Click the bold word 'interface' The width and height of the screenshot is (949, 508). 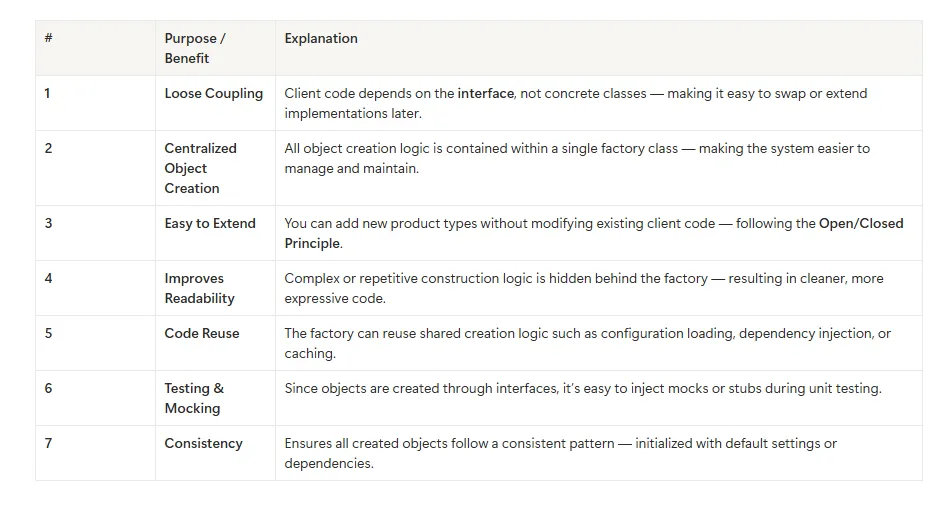coord(485,93)
